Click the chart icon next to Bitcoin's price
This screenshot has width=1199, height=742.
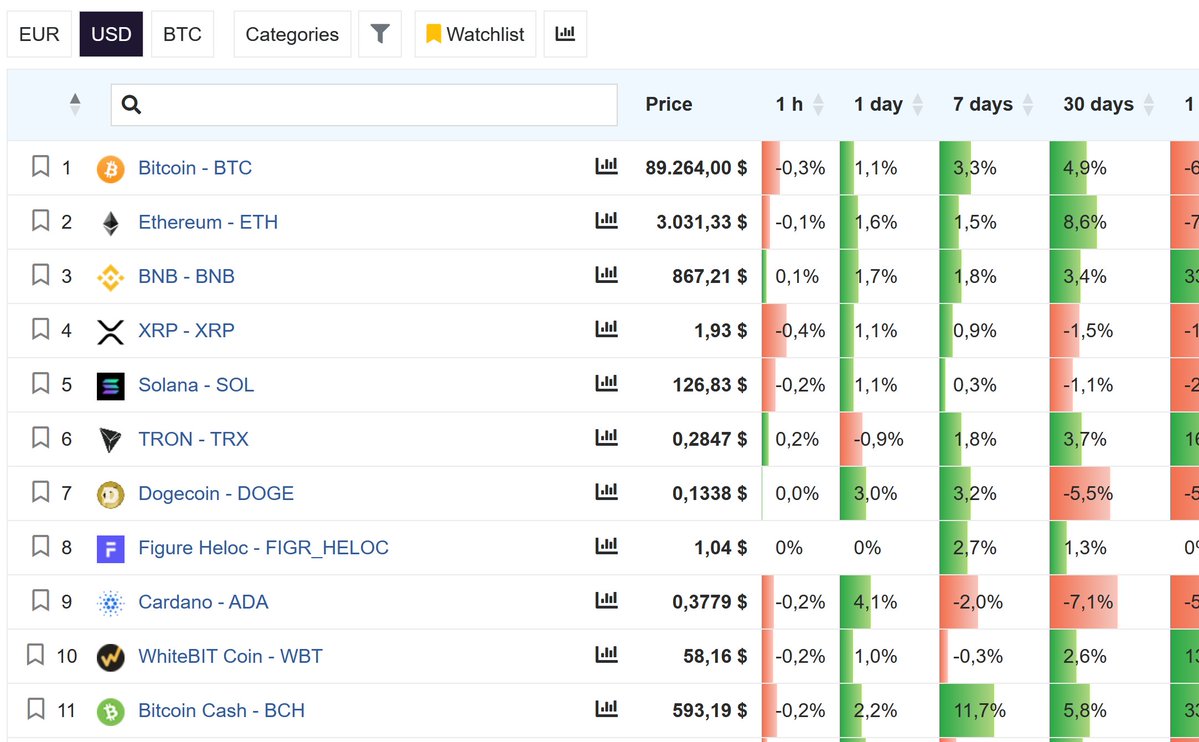tap(606, 167)
